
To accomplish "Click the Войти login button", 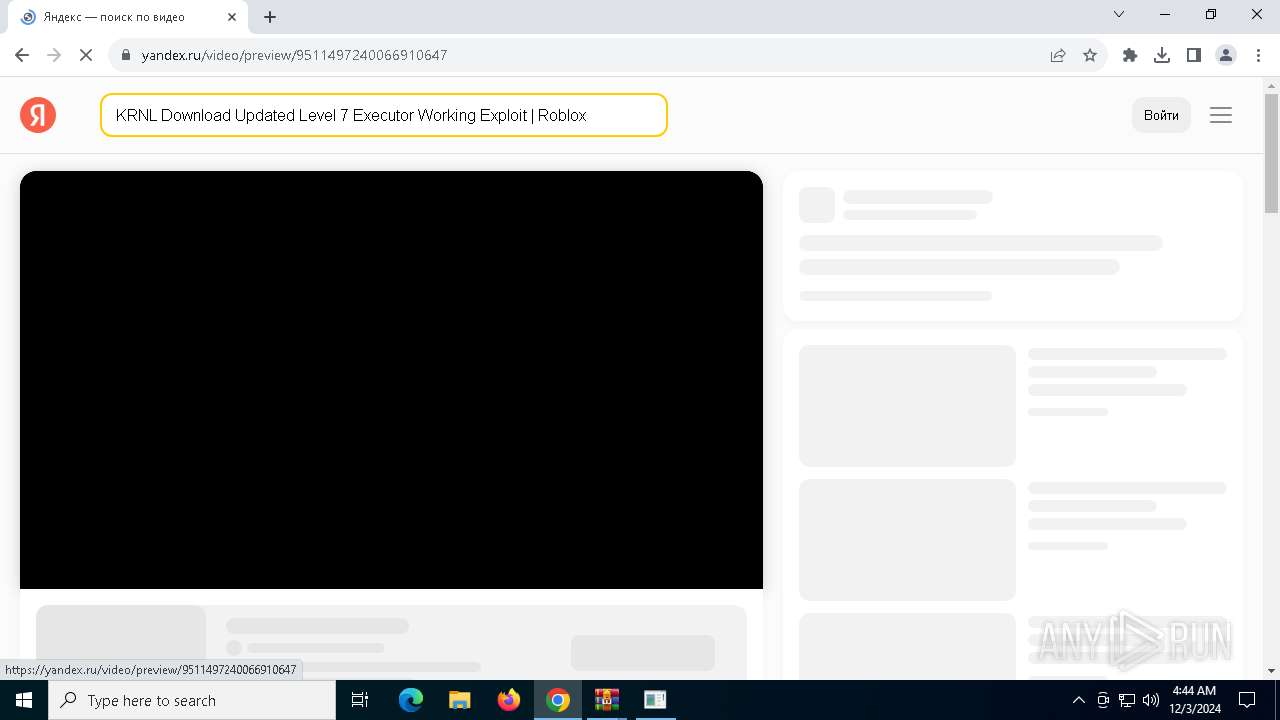I will click(x=1161, y=115).
